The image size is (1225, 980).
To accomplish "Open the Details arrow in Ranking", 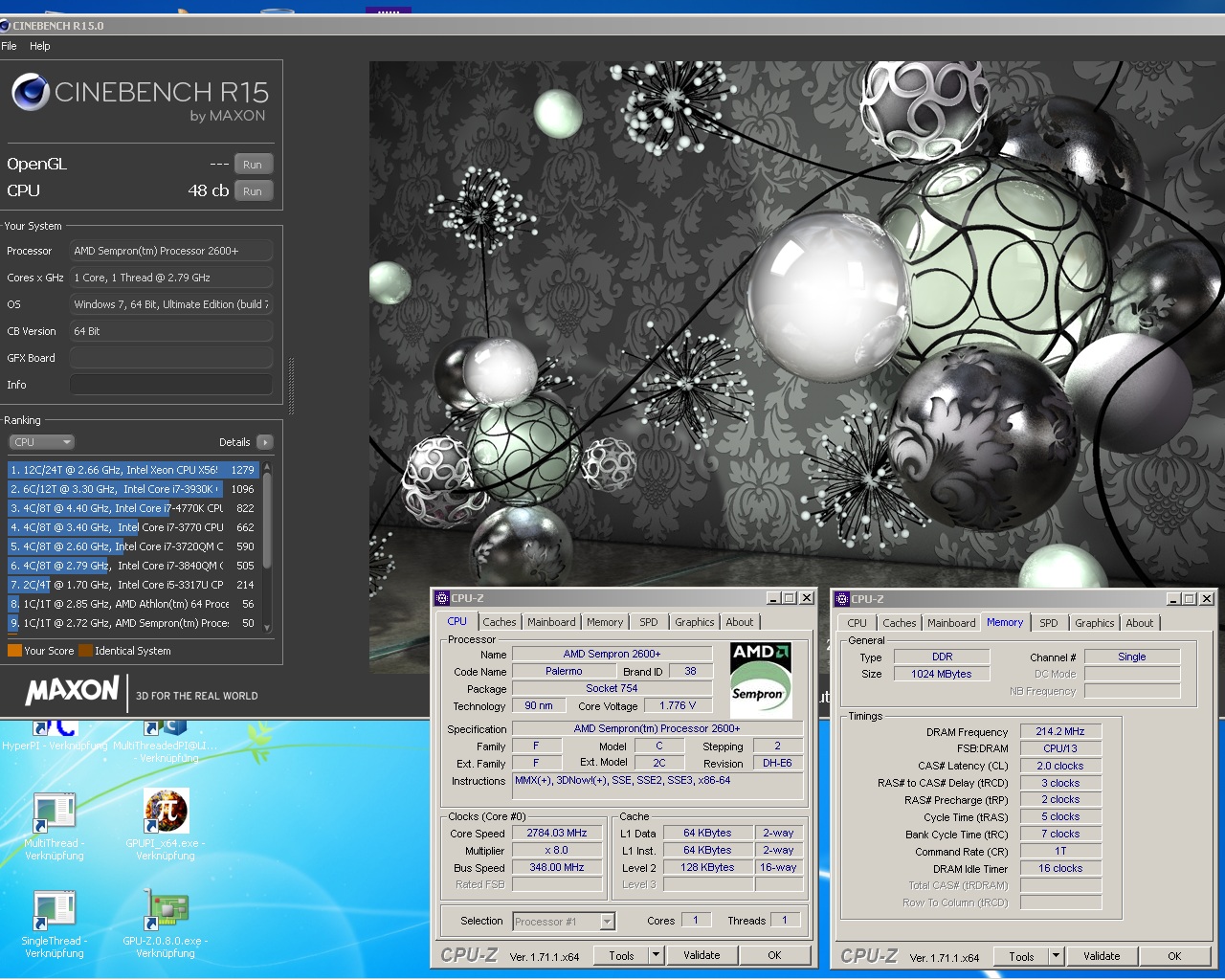I will [265, 442].
